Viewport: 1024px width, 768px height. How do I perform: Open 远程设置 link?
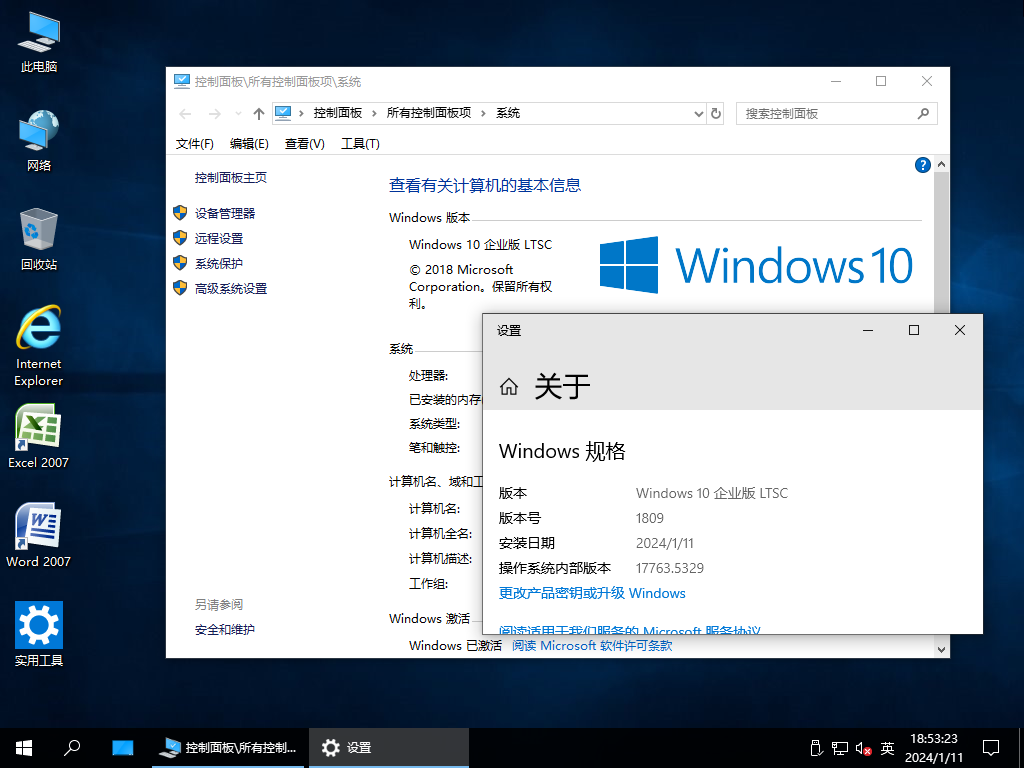tap(219, 238)
